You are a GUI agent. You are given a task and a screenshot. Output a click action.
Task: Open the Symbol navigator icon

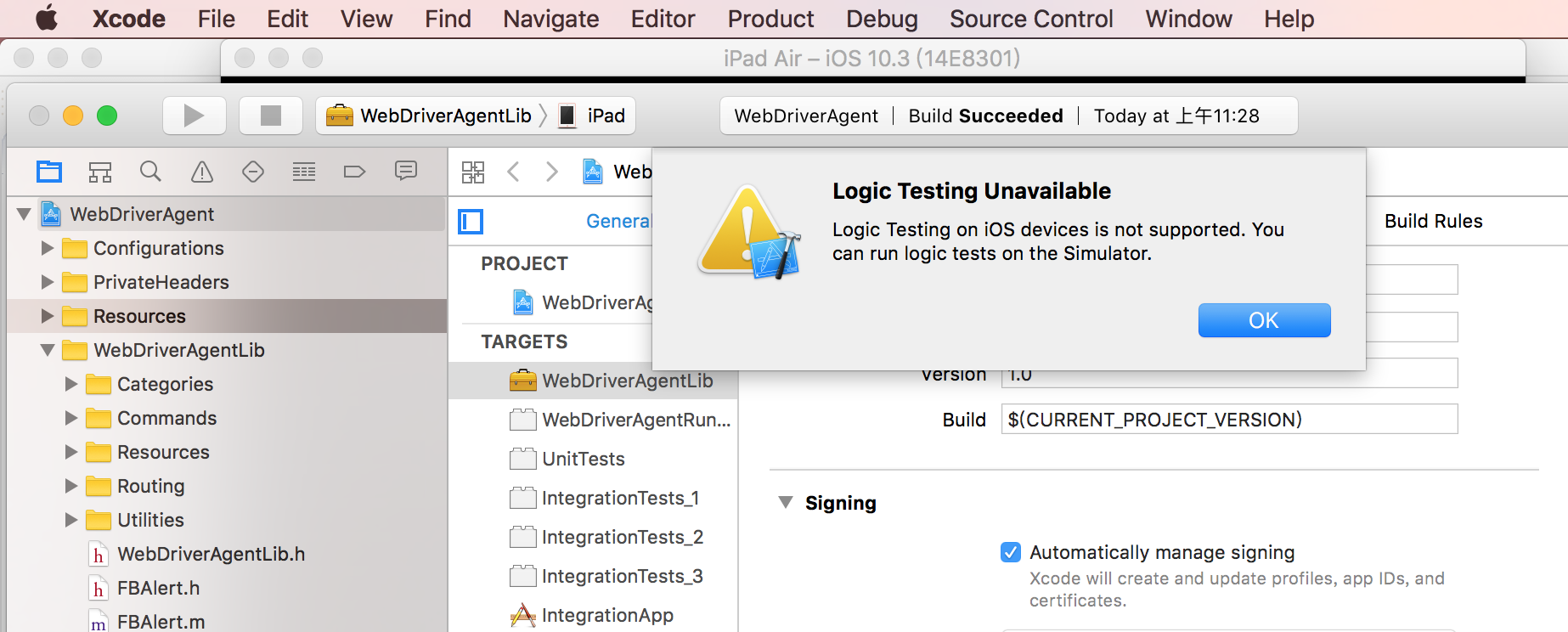(x=100, y=172)
